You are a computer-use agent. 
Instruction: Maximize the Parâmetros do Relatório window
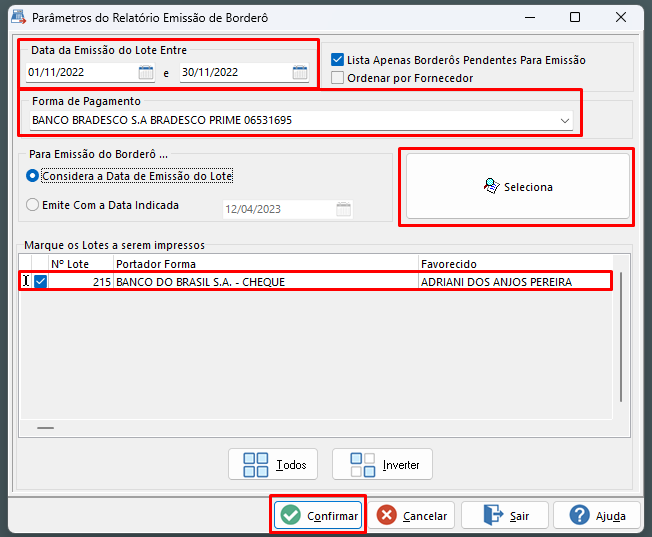click(x=575, y=17)
